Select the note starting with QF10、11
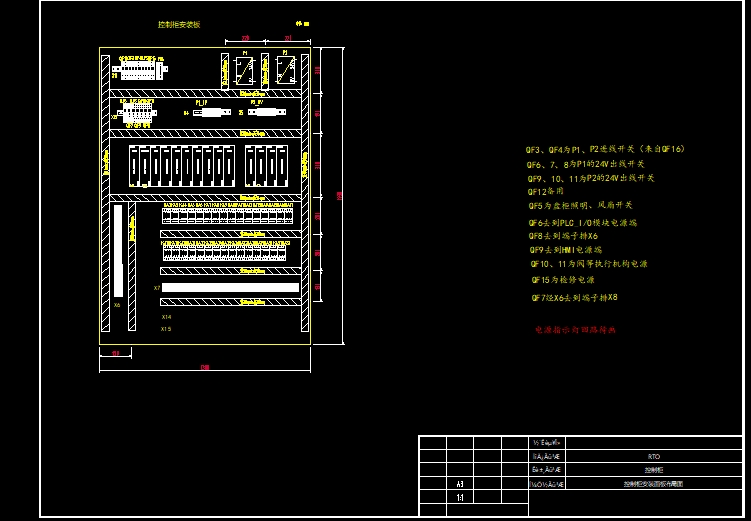 point(589,264)
